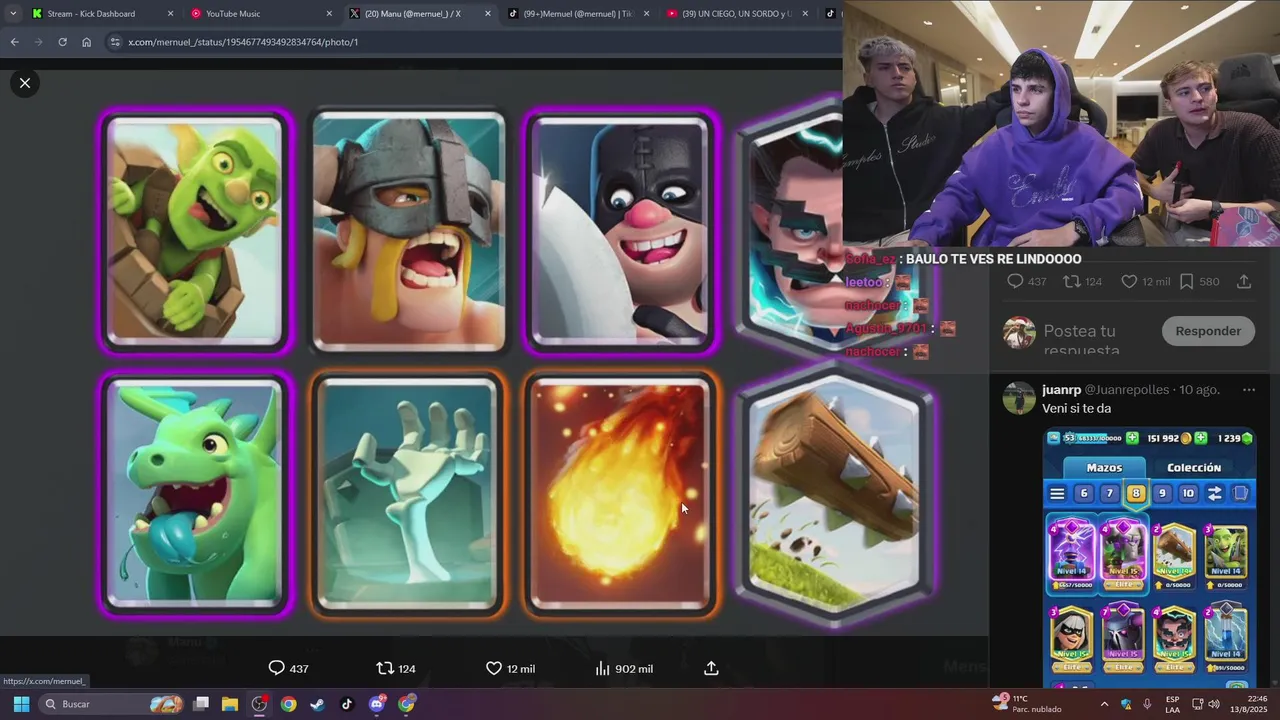Close the Mernuel TikTok tab
Image resolution: width=1280 pixels, height=720 pixels.
[646, 14]
